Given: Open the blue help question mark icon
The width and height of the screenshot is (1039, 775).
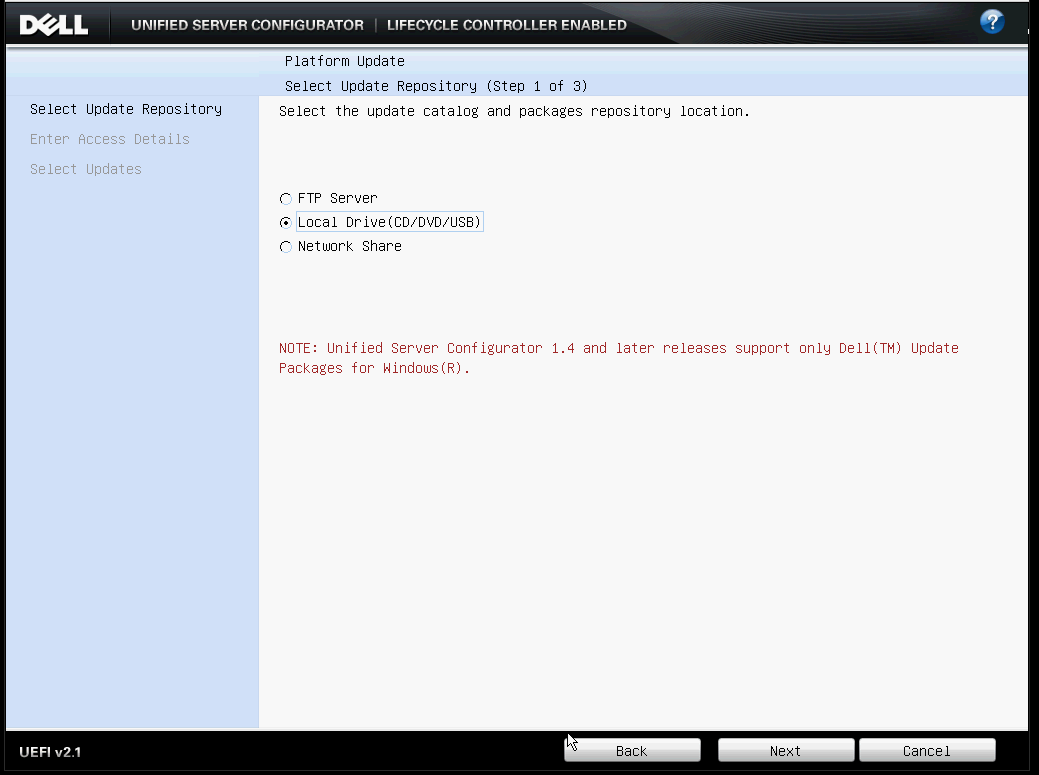Looking at the screenshot, I should (x=991, y=22).
